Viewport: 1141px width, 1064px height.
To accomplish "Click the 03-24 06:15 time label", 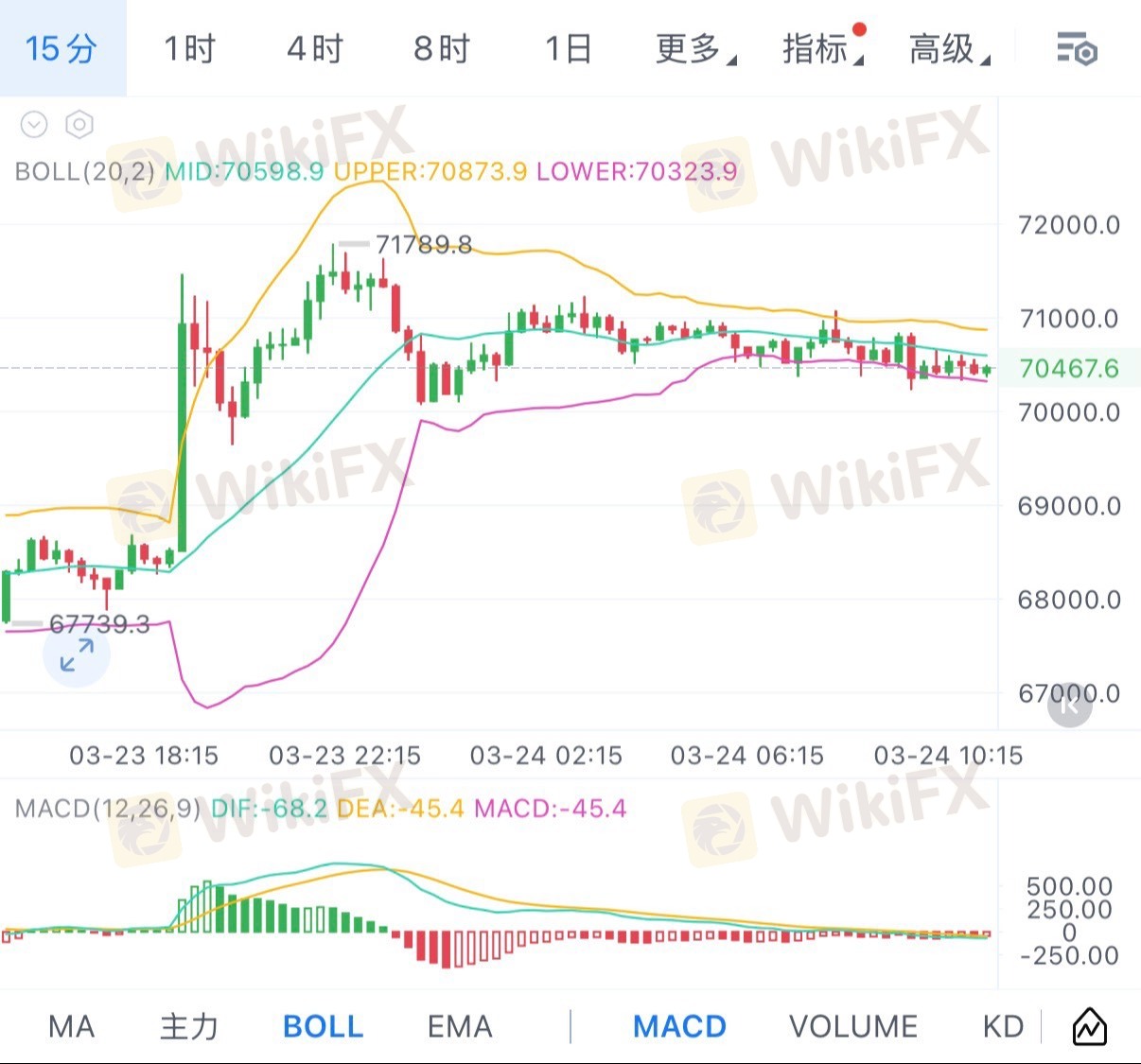I will click(747, 756).
